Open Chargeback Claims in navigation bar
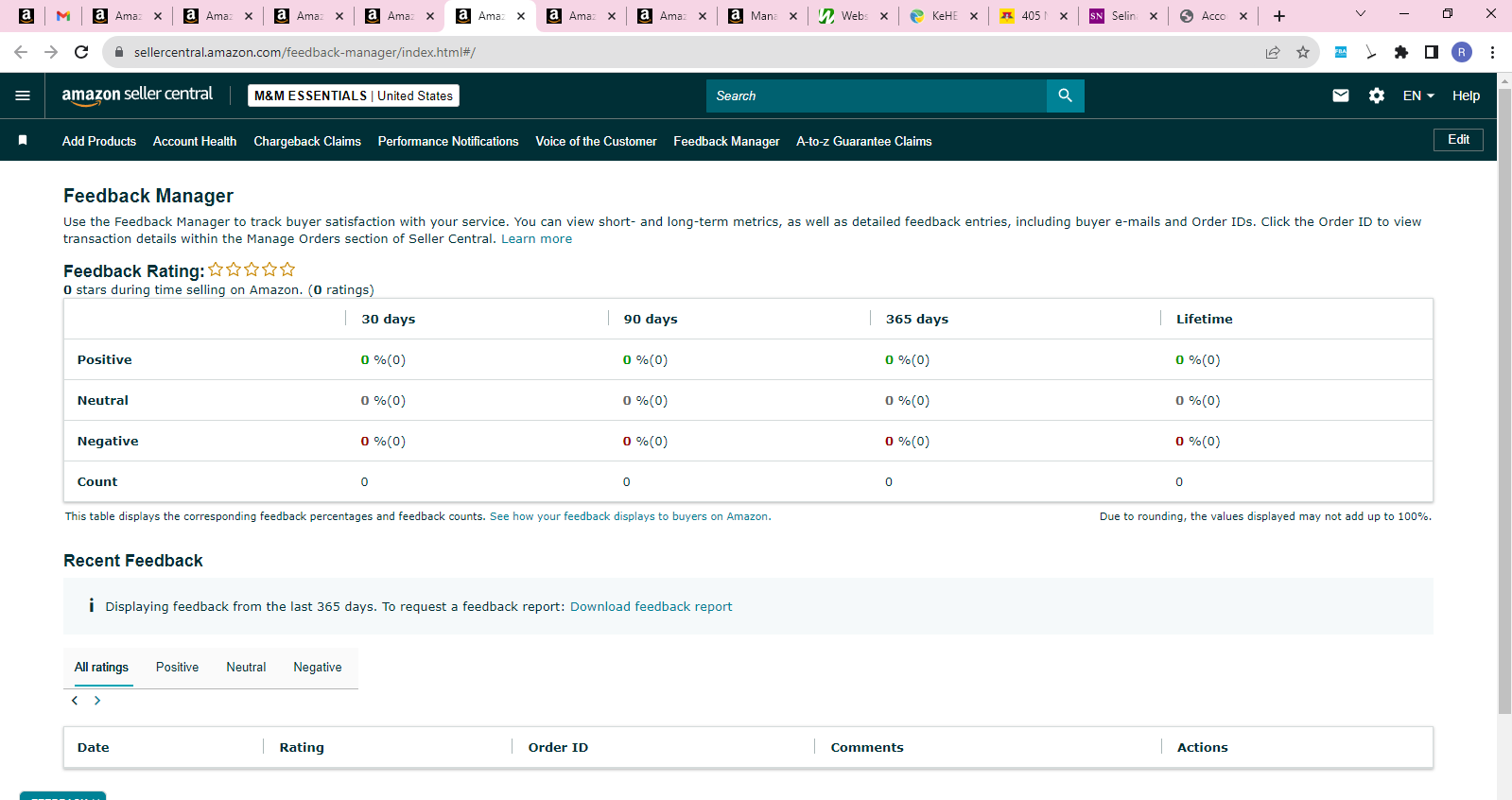Screen dimensions: 1512x800 307,141
